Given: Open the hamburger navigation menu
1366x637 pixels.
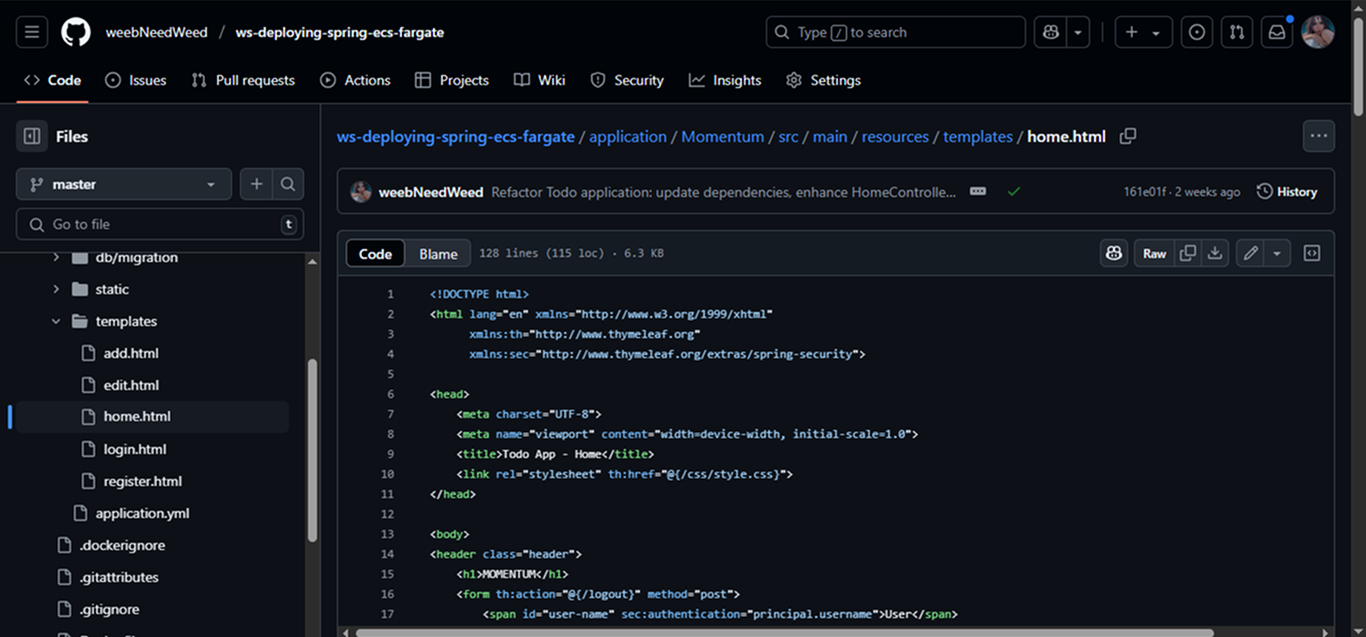Looking at the screenshot, I should [32, 32].
